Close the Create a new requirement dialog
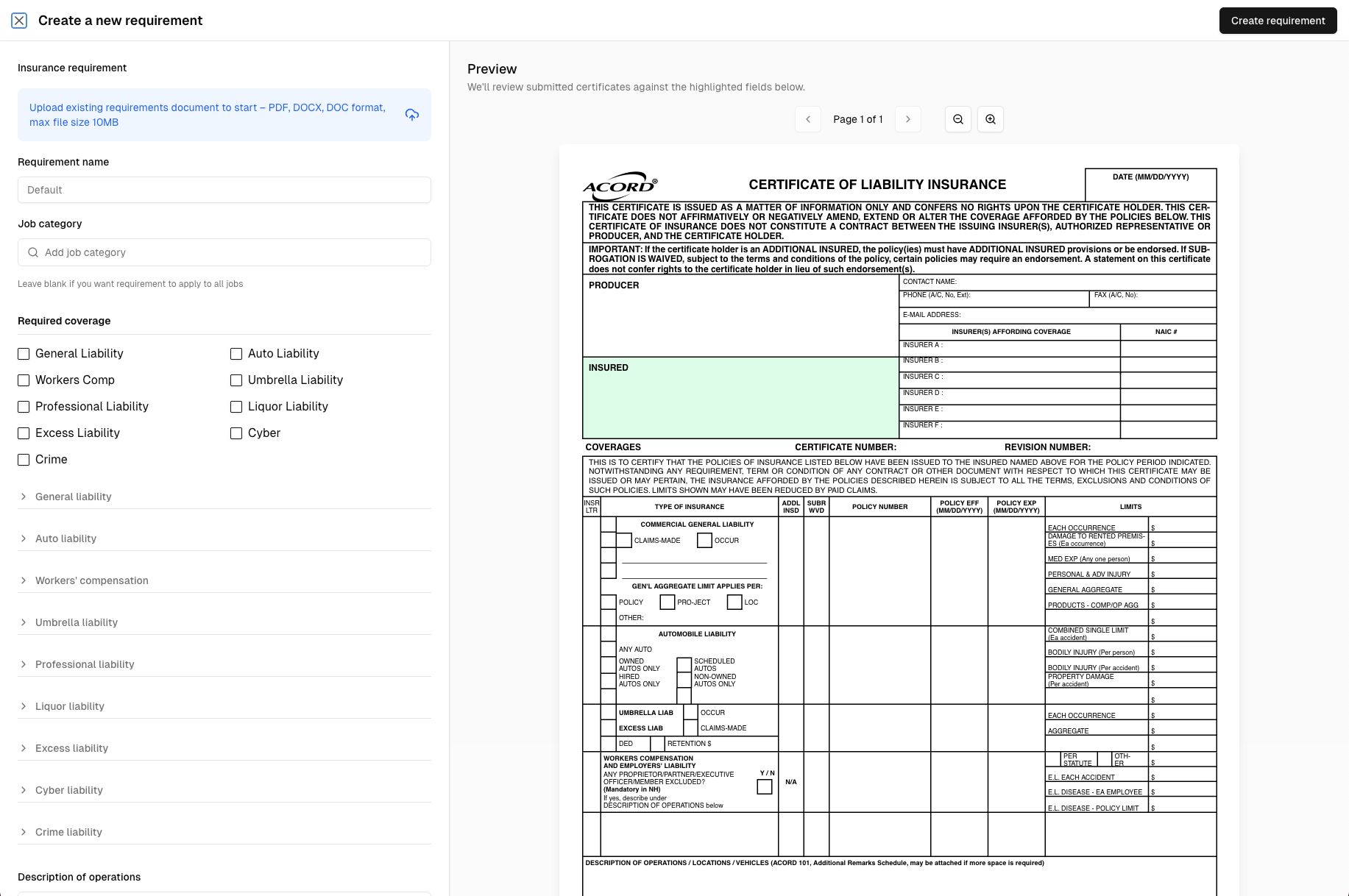Viewport: 1349px width, 896px height. (19, 20)
